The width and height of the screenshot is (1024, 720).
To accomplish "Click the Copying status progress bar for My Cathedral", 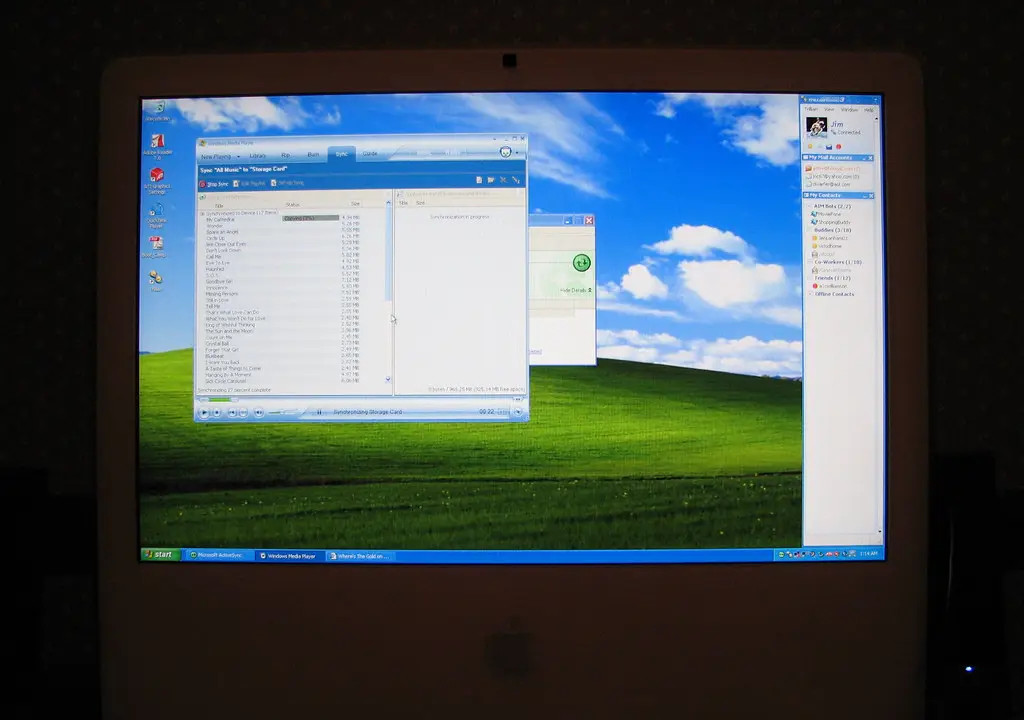I will click(x=310, y=218).
